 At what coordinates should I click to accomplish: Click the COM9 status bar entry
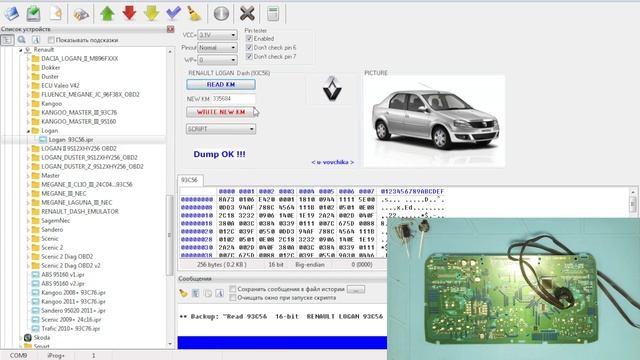click(19, 356)
